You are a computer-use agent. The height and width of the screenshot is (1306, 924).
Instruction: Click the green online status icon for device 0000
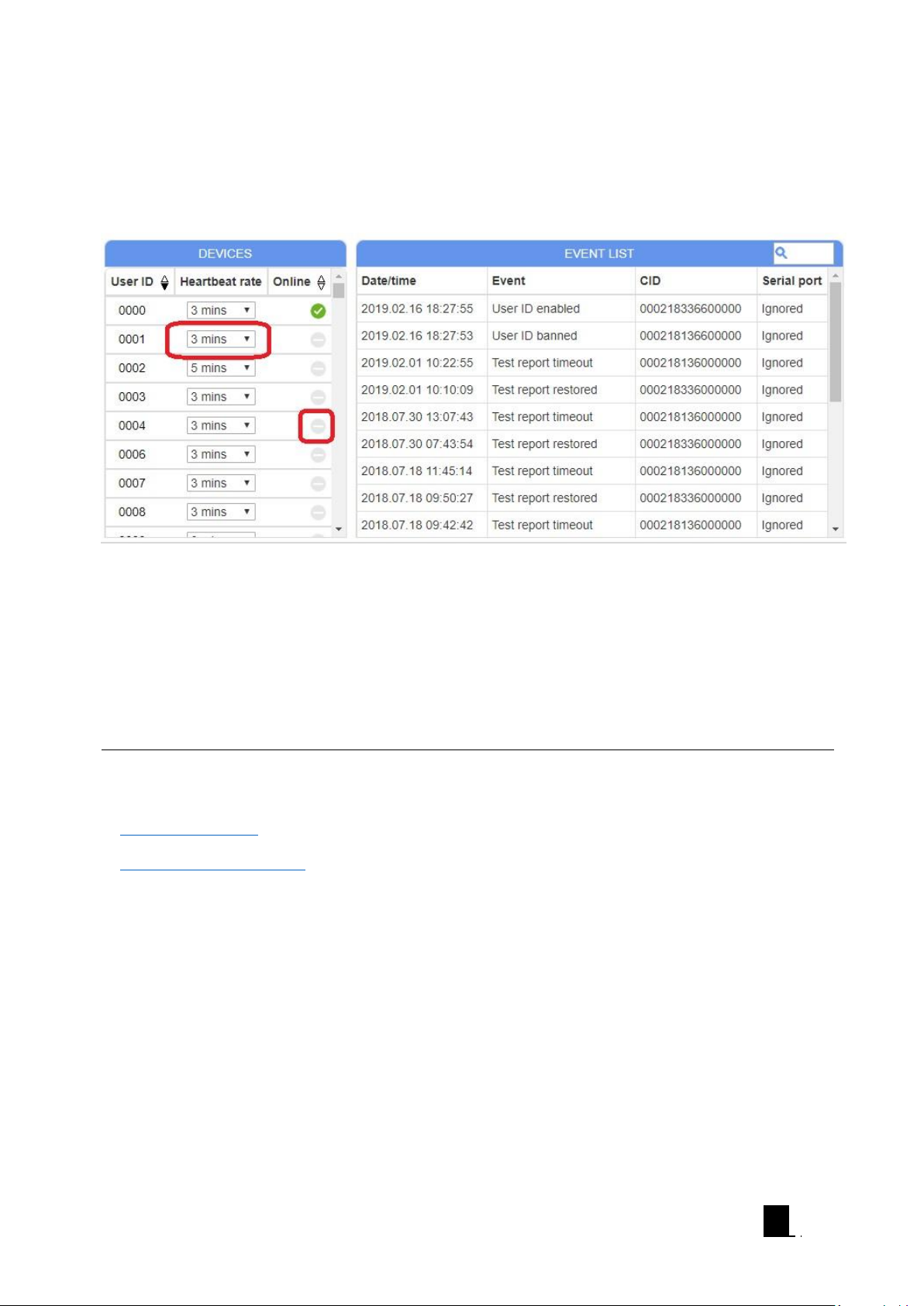point(318,311)
